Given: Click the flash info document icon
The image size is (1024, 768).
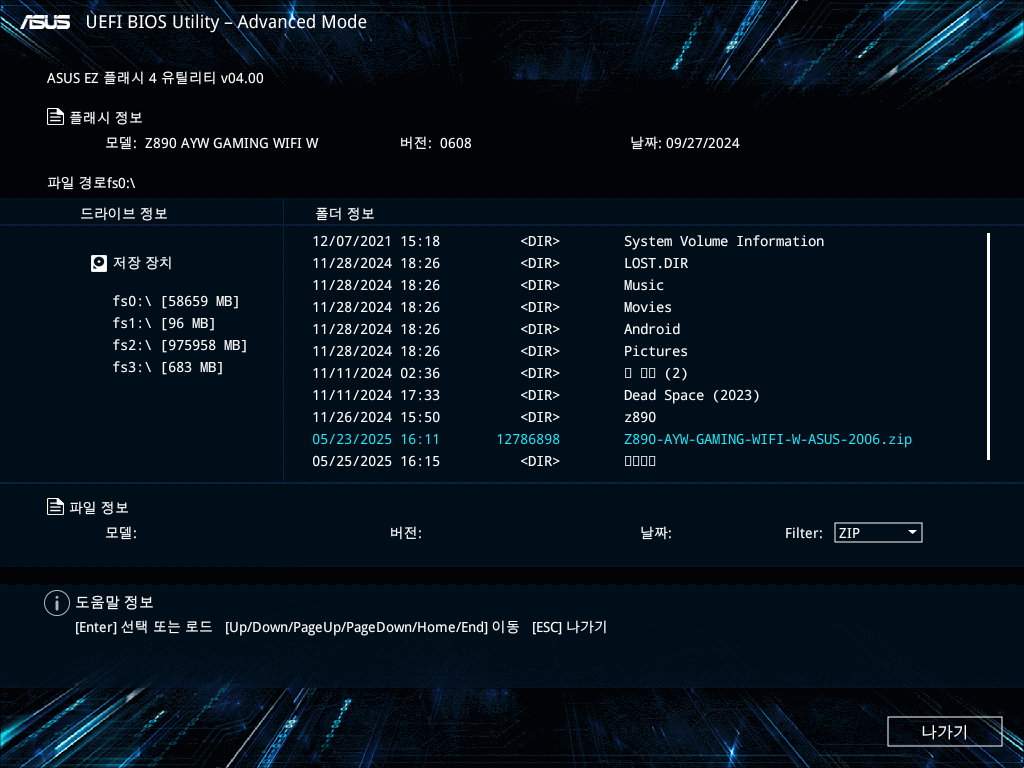Looking at the screenshot, I should coord(56,117).
